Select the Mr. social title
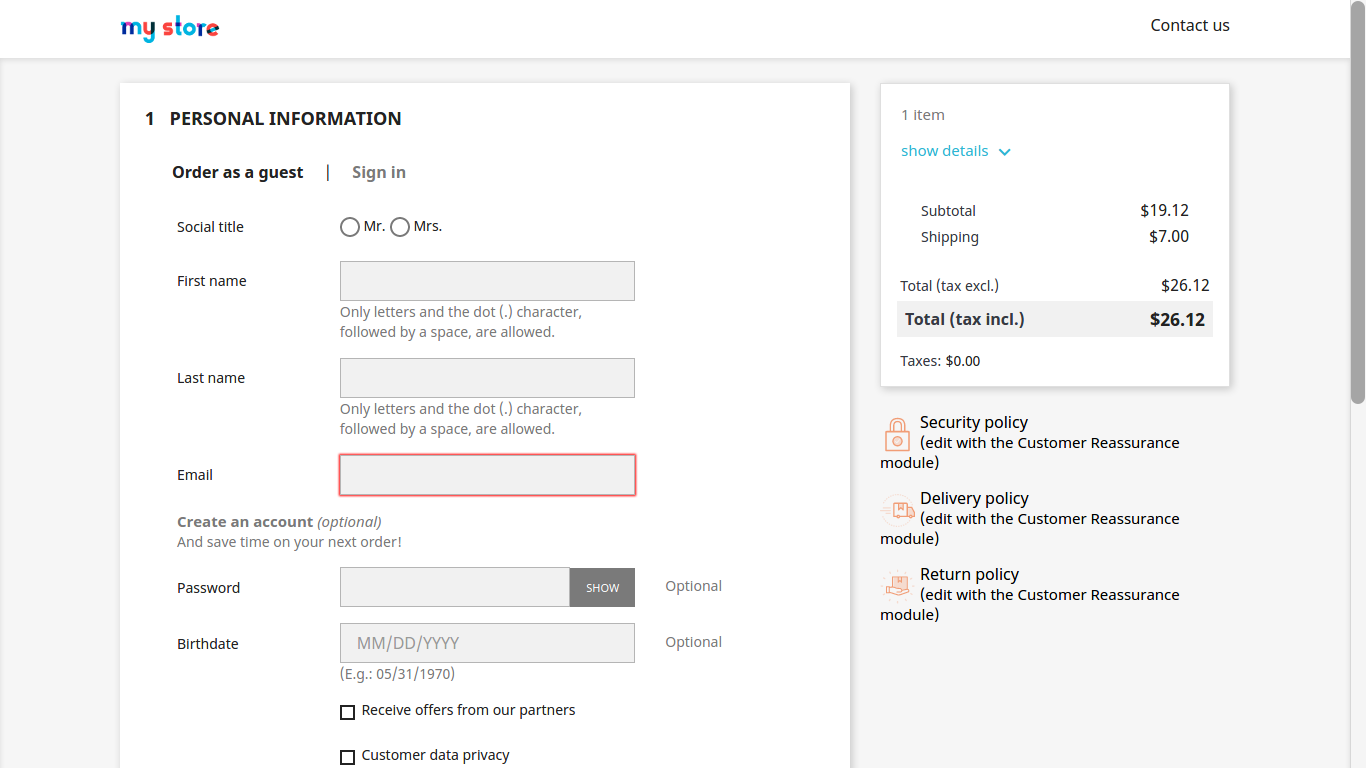The image size is (1366, 768). (350, 227)
